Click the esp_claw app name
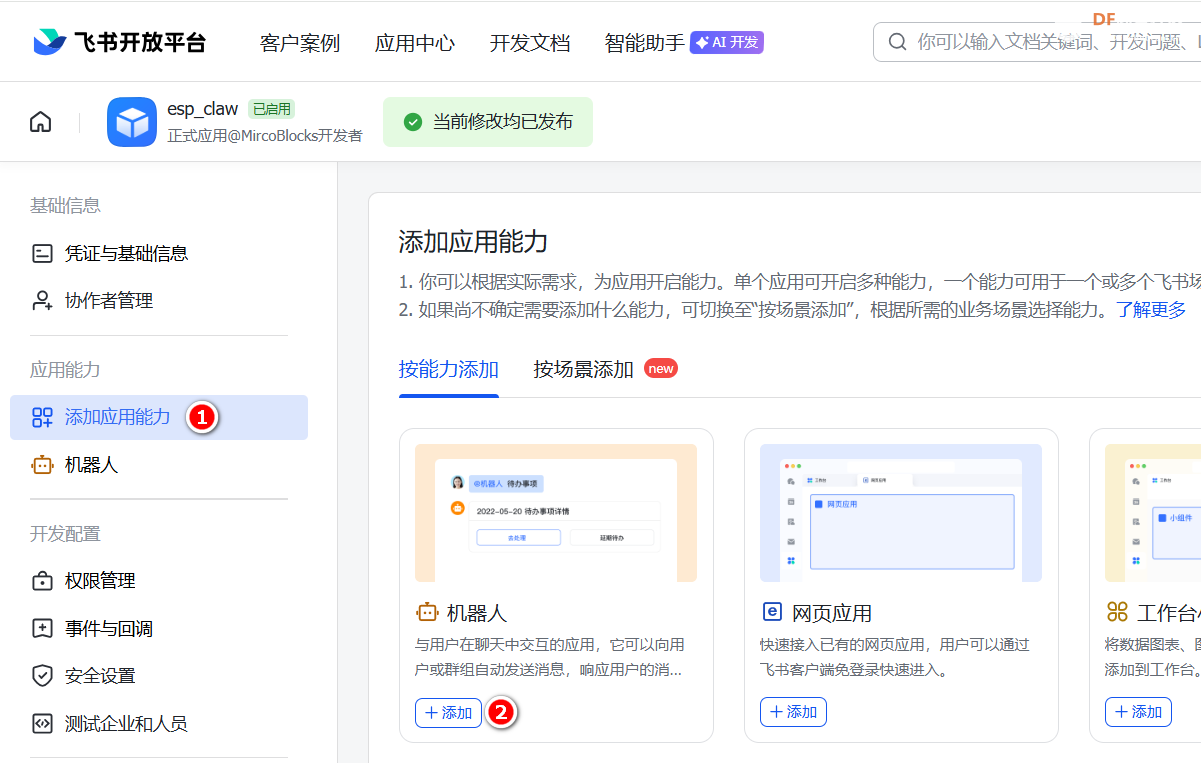 (203, 109)
